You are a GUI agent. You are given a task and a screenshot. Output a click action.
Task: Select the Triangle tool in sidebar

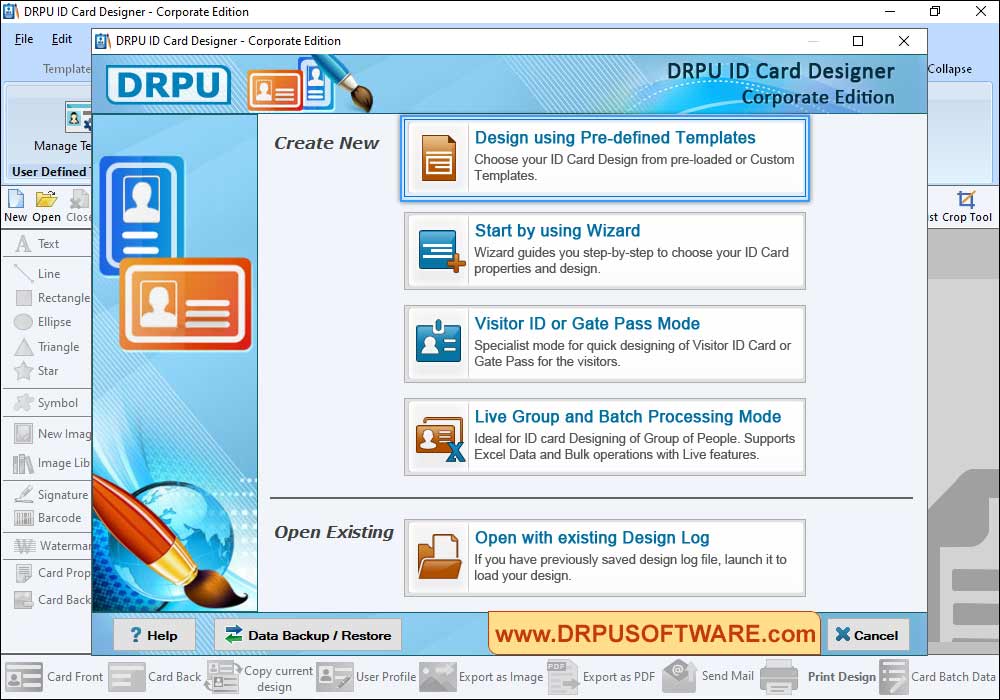tap(47, 347)
